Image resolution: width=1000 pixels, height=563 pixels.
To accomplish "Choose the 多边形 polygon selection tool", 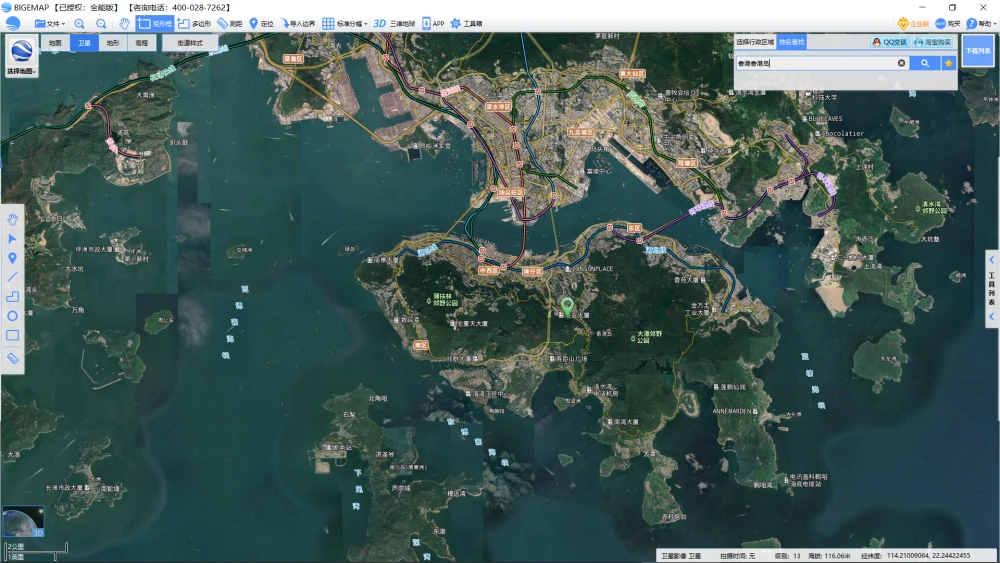I will (195, 24).
